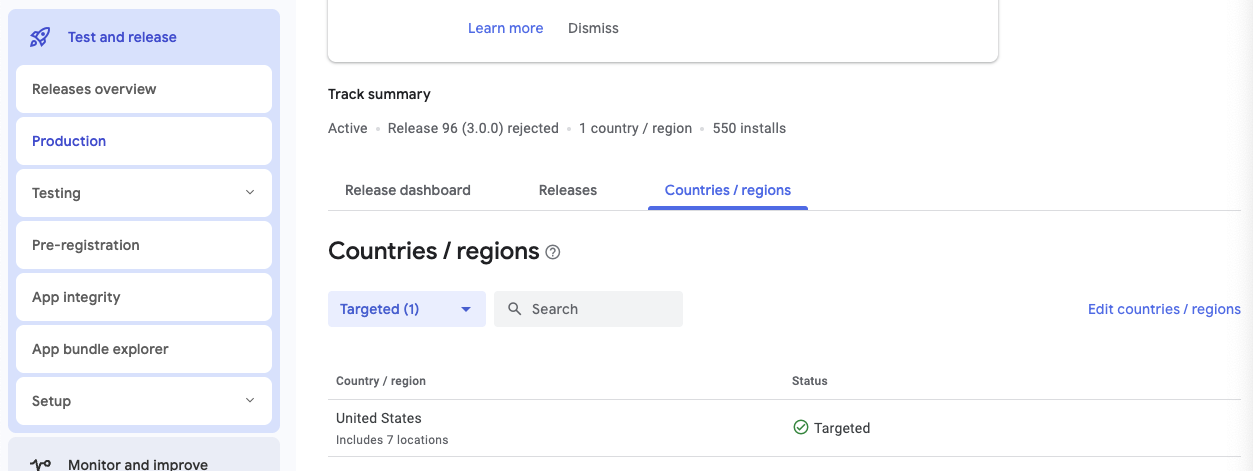Go to Production in the sidebar
This screenshot has height=471, width=1253.
click(144, 141)
